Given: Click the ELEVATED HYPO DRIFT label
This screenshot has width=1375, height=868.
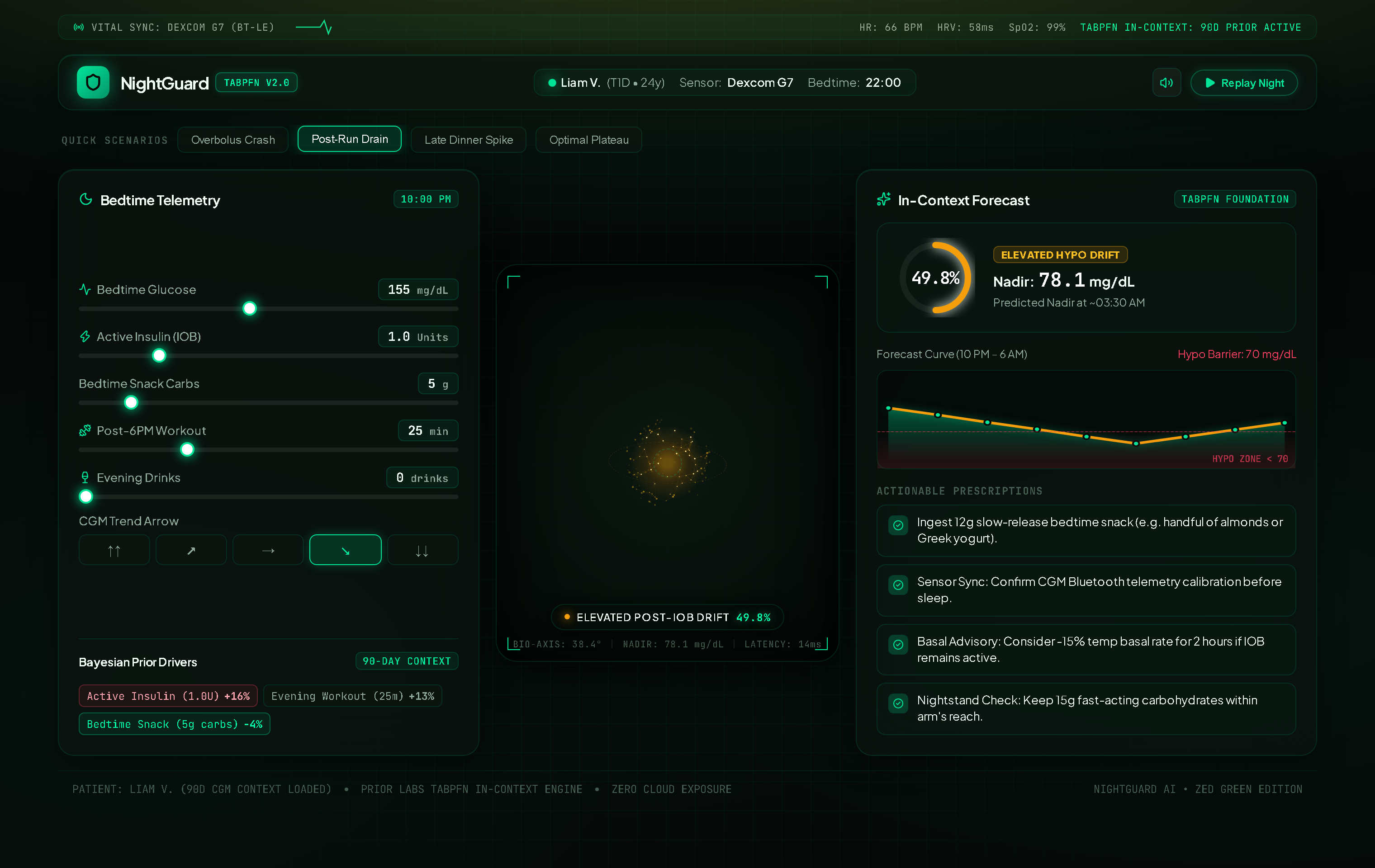Looking at the screenshot, I should point(1060,255).
